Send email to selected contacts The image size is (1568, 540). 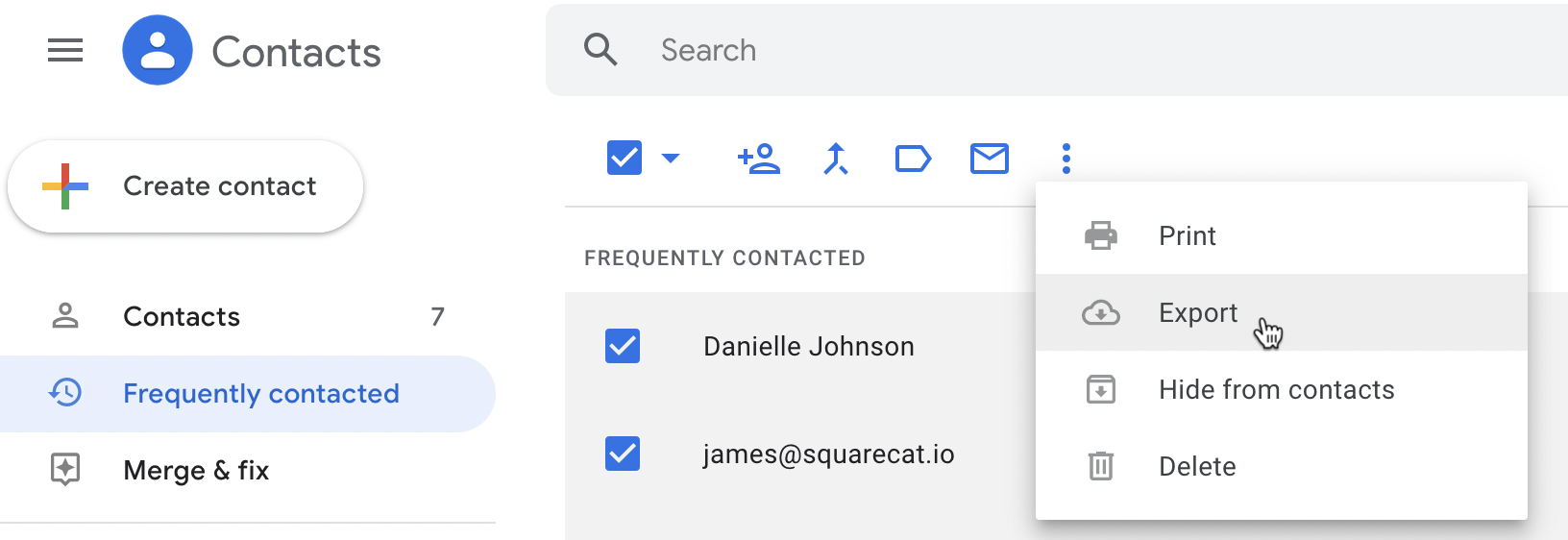990,158
